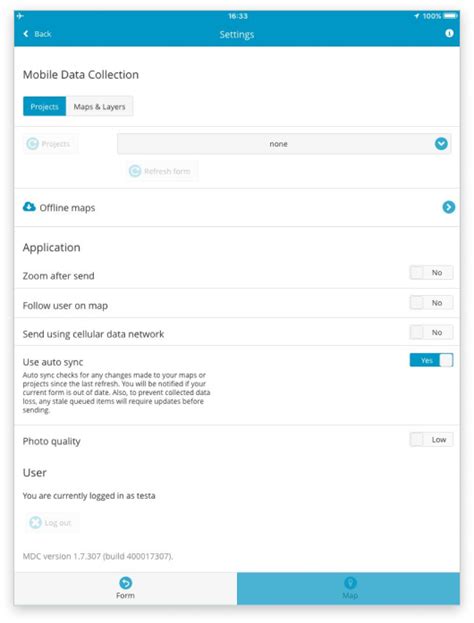
Task: Open the Map pin icon at the bottom
Action: point(350,583)
